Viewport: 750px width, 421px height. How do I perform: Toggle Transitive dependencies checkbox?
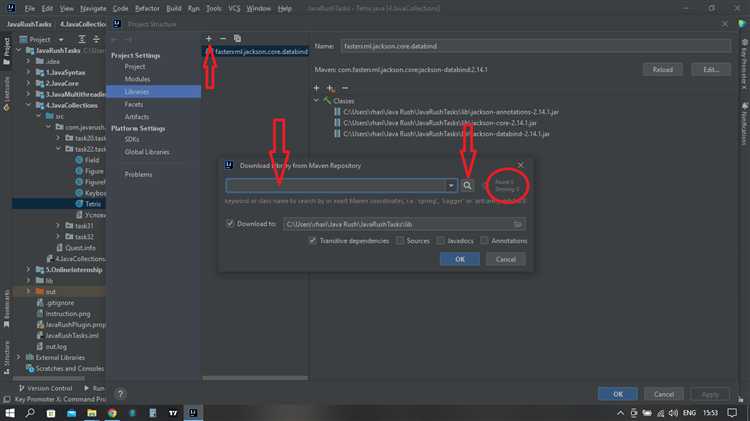pyautogui.click(x=312, y=241)
